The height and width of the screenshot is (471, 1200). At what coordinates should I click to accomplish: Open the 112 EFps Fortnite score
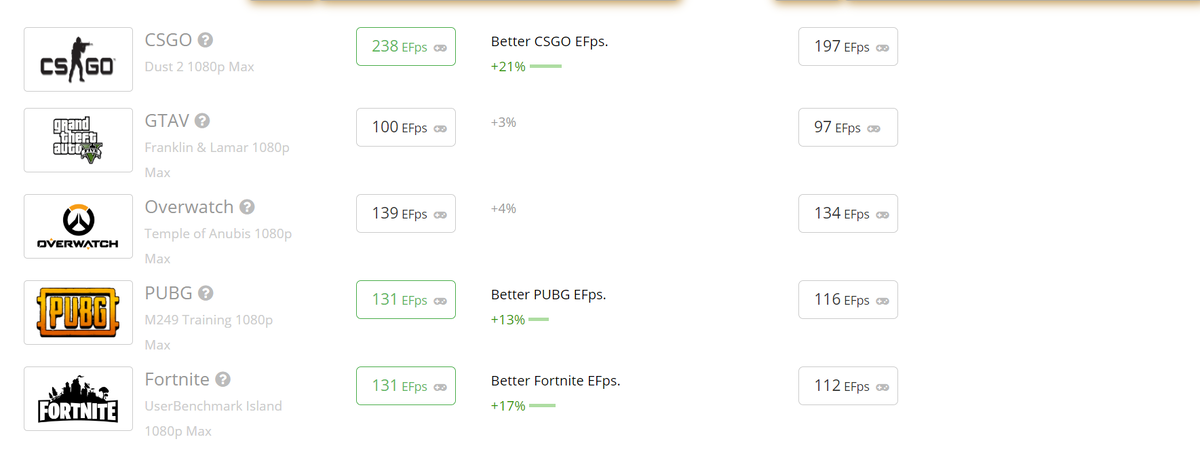tap(848, 386)
